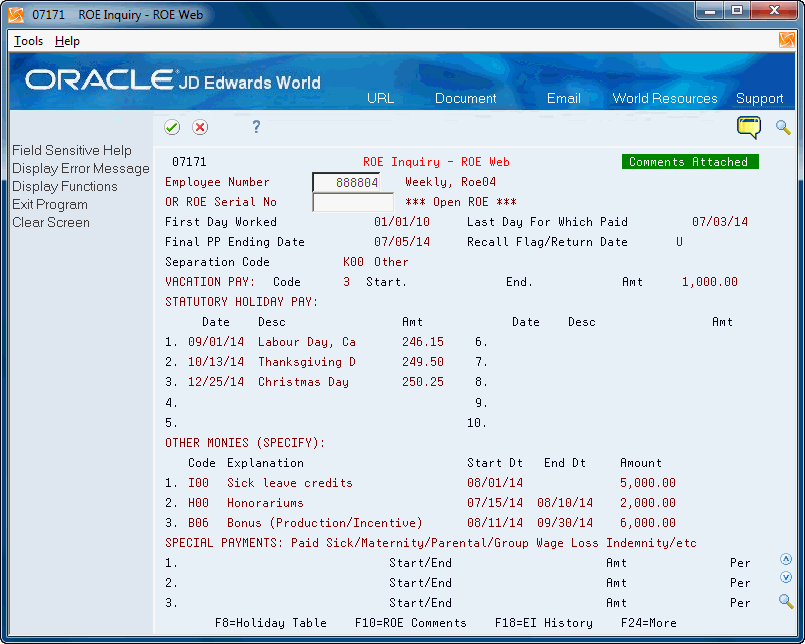Image resolution: width=805 pixels, height=644 pixels.
Task: Click holiday date 09/01/14
Action: click(216, 342)
